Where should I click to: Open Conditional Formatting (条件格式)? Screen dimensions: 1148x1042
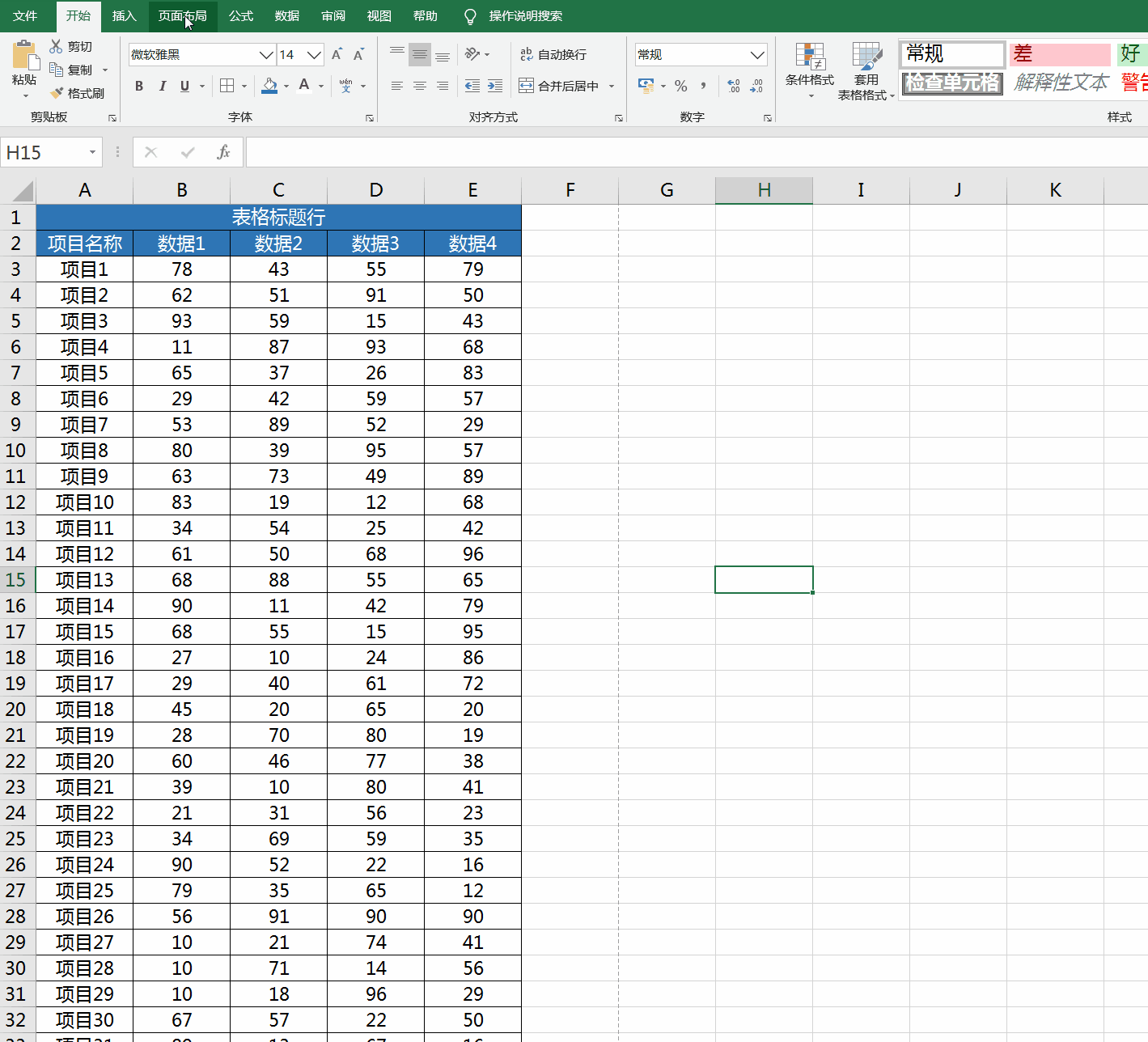[x=810, y=71]
